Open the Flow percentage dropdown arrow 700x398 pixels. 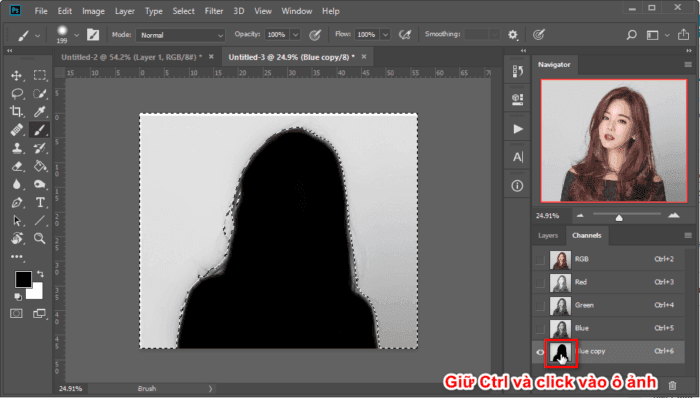pyautogui.click(x=385, y=35)
